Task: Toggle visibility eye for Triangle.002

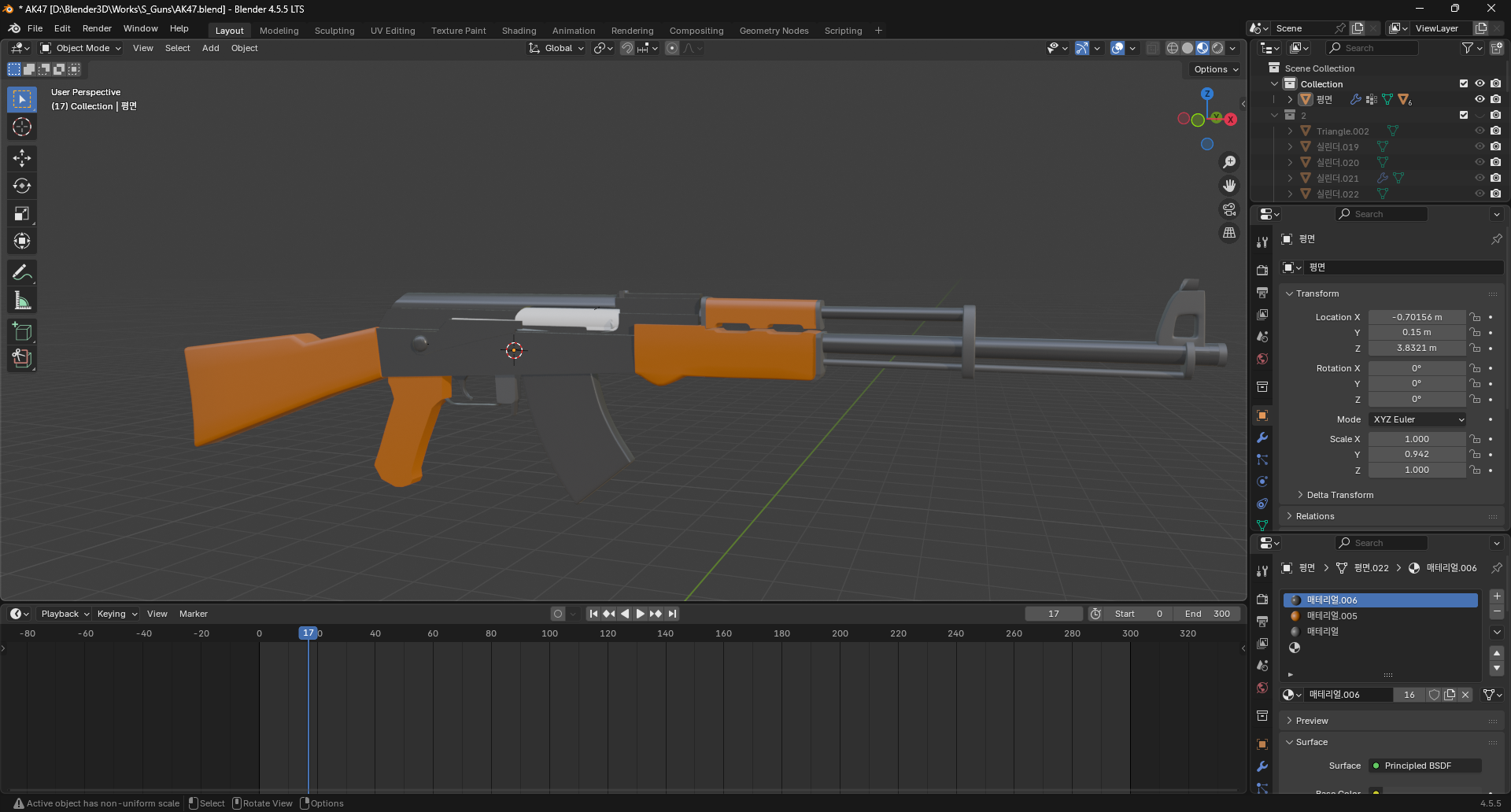Action: pos(1480,131)
